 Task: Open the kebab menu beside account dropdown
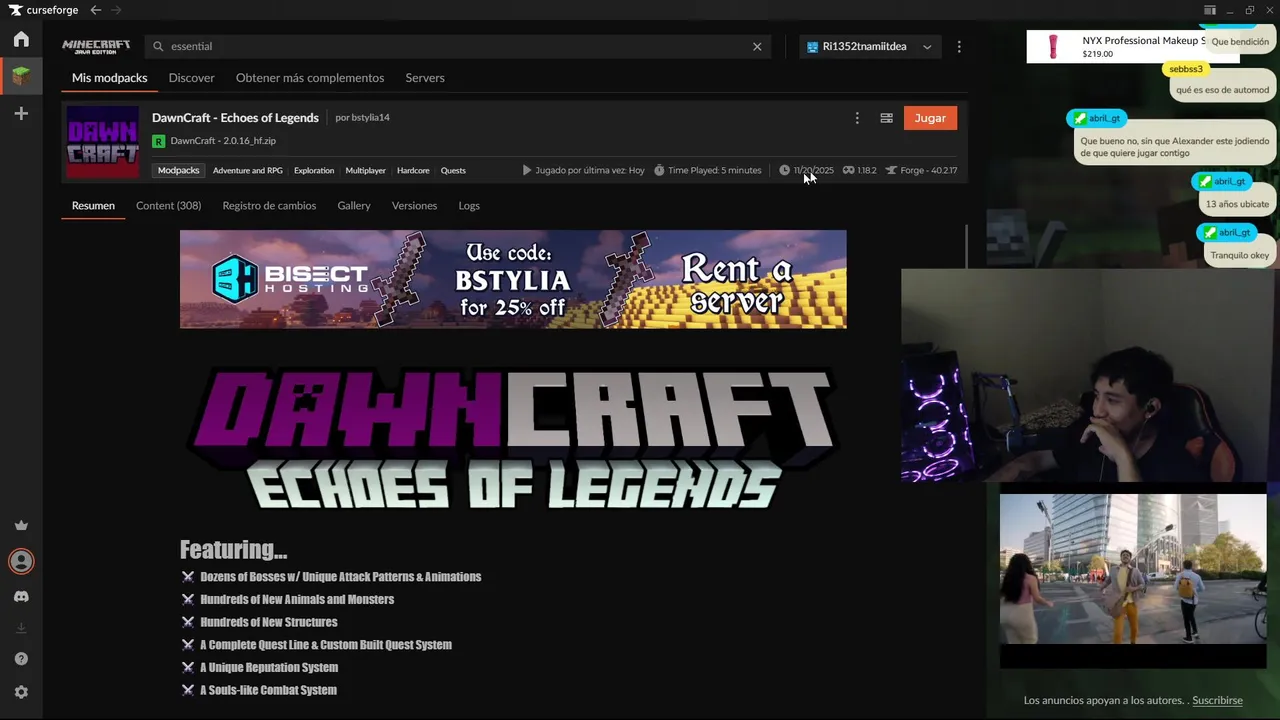(x=959, y=46)
